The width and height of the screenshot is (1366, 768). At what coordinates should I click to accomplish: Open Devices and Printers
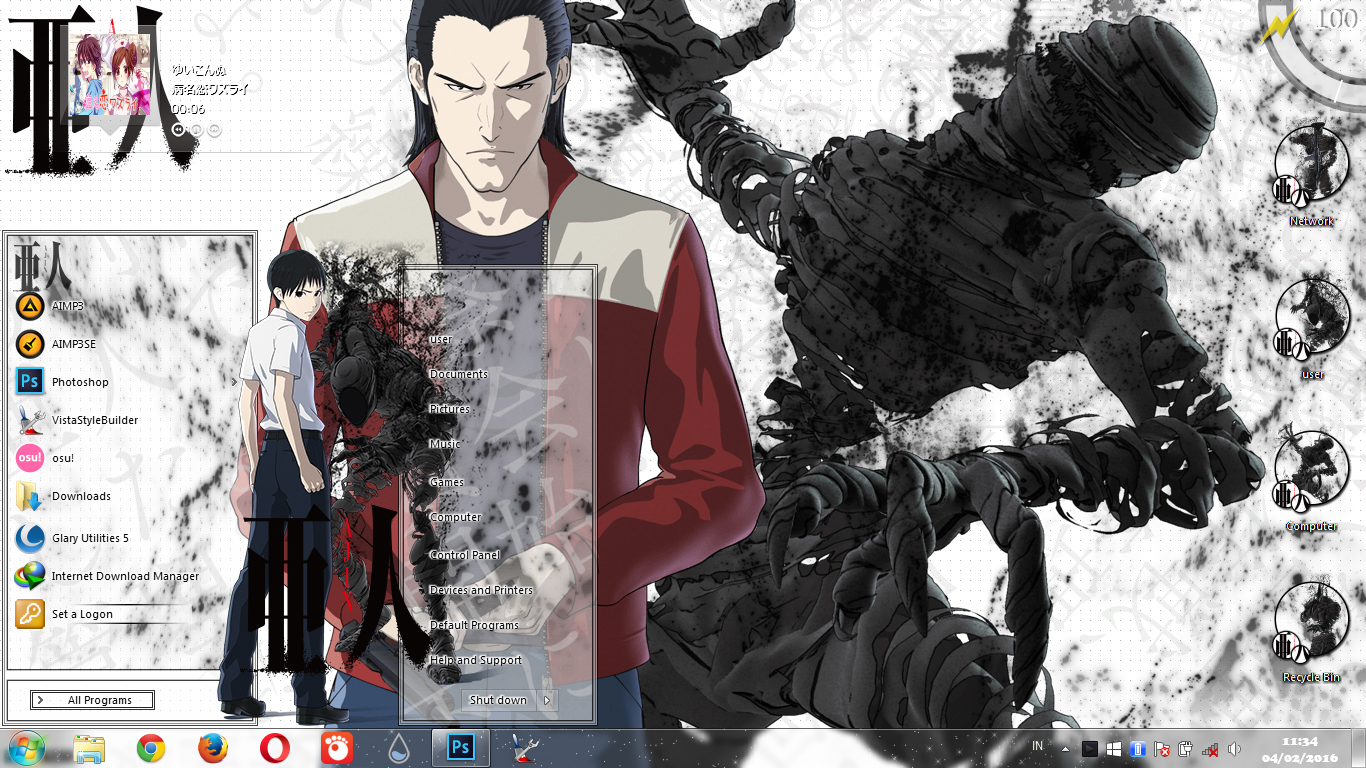[x=481, y=590]
